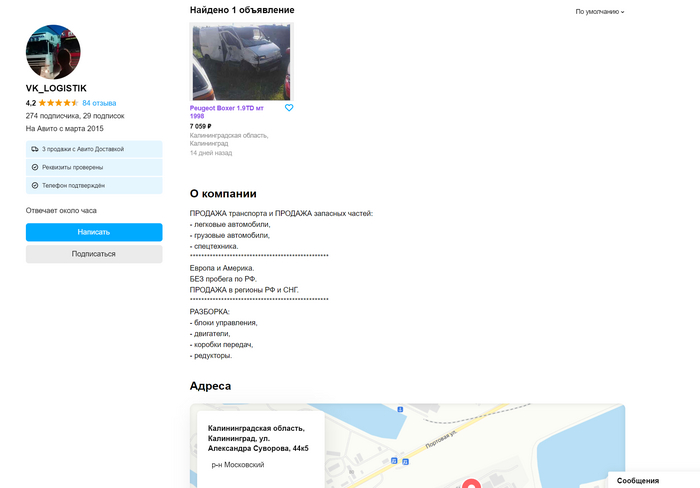This screenshot has width=700, height=488.
Task: Click the Реквизиты проверены badge text
Action: 72,167
